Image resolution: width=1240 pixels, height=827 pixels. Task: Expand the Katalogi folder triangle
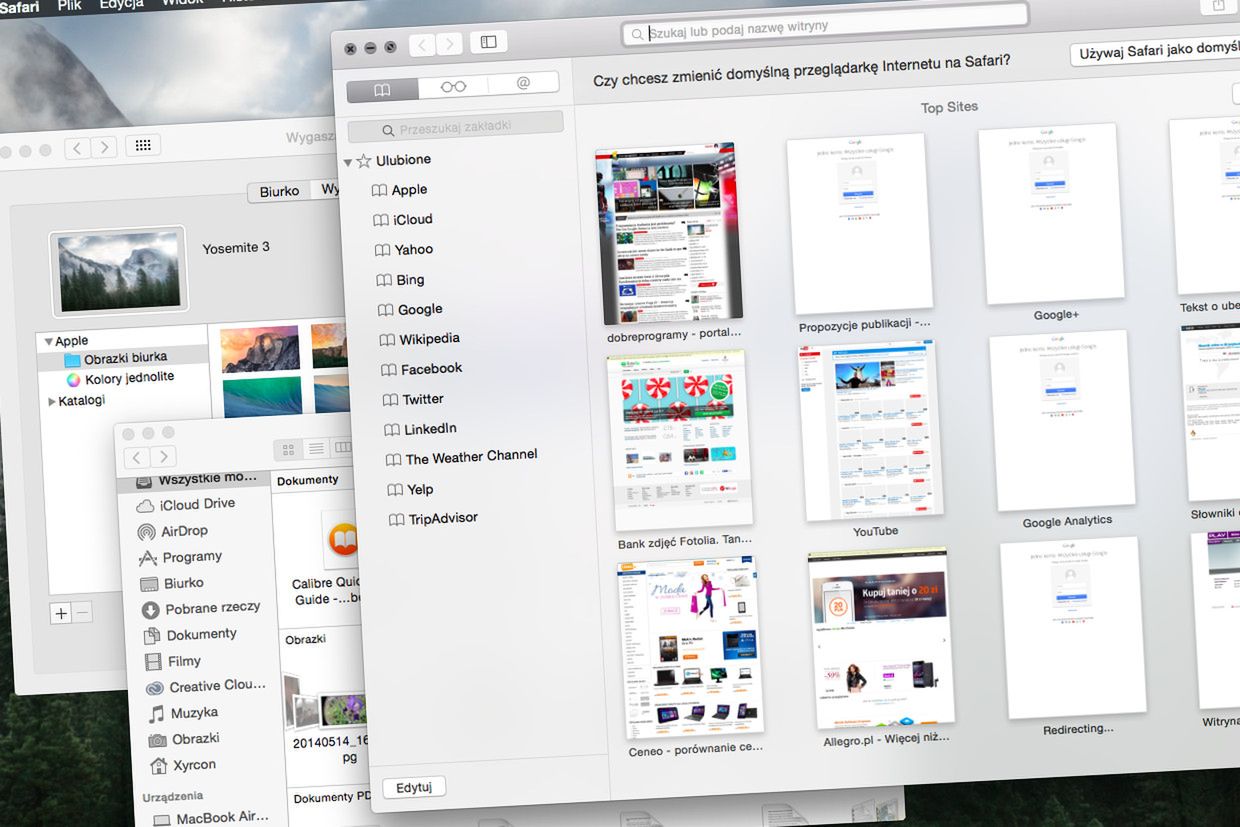(53, 401)
